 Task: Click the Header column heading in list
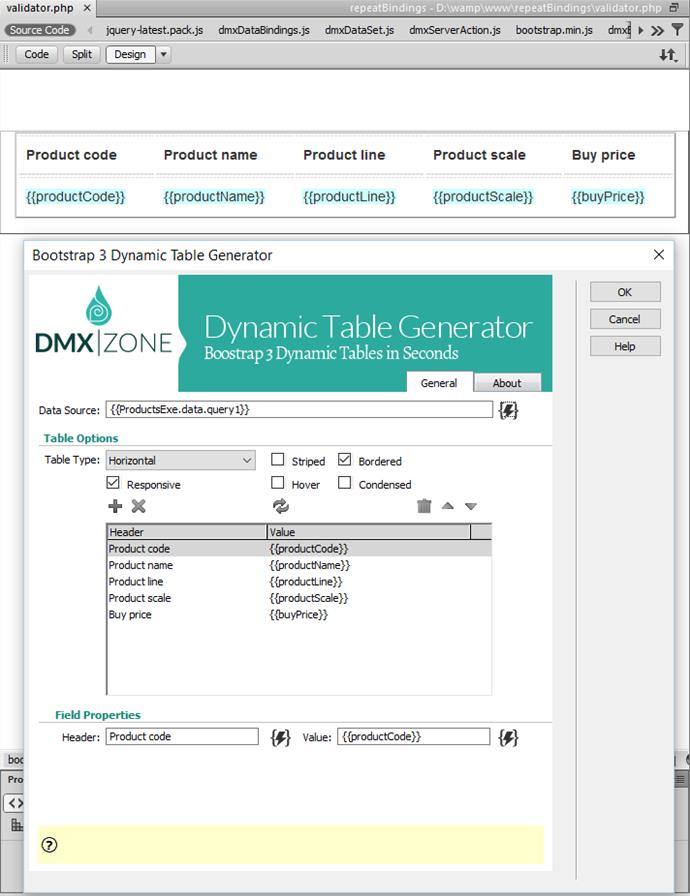coord(187,532)
